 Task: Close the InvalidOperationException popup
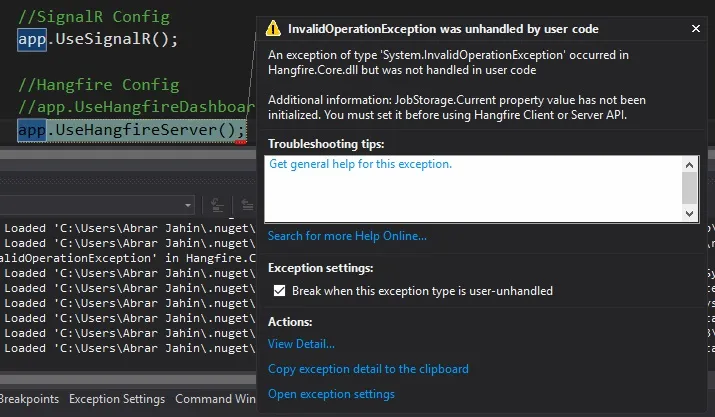click(696, 28)
